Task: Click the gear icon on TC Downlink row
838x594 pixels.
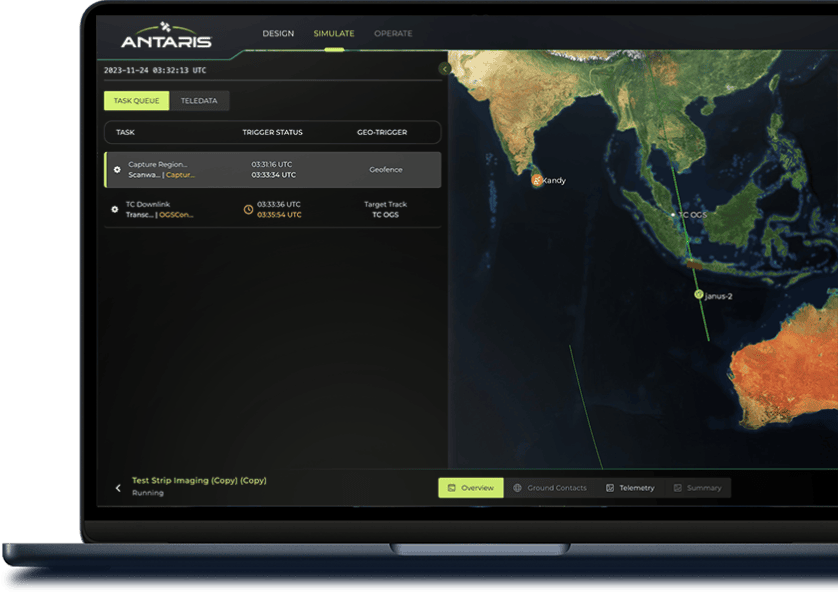Action: [x=114, y=209]
